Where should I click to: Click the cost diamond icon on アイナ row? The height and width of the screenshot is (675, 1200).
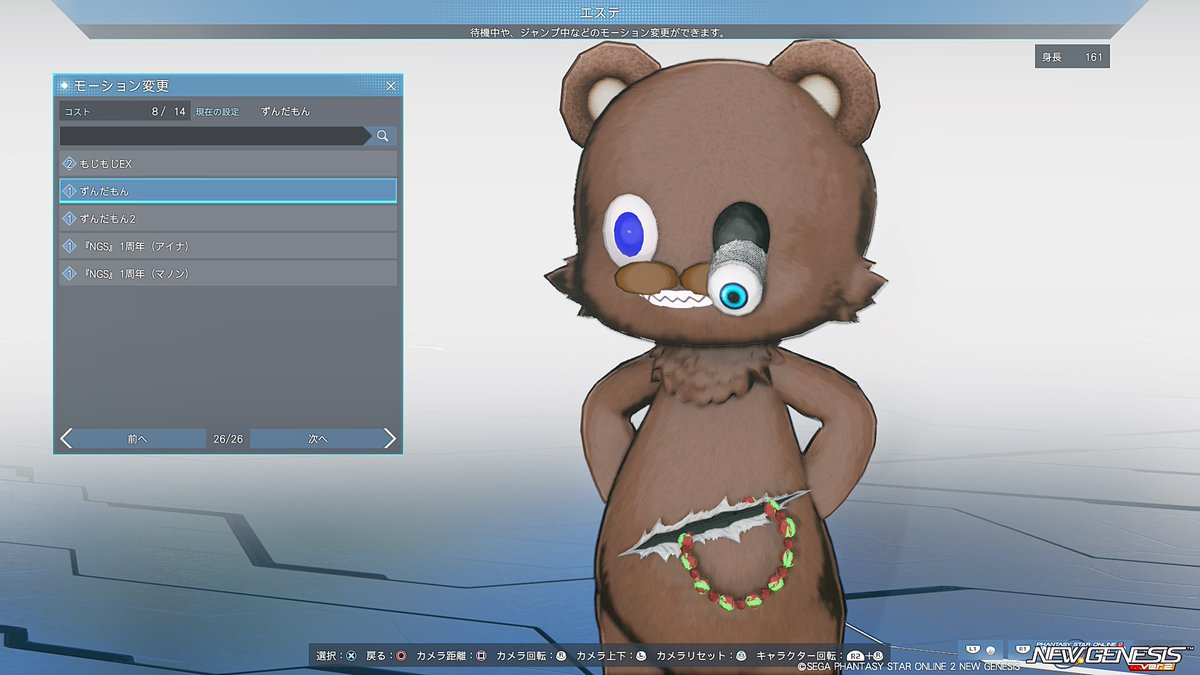70,246
